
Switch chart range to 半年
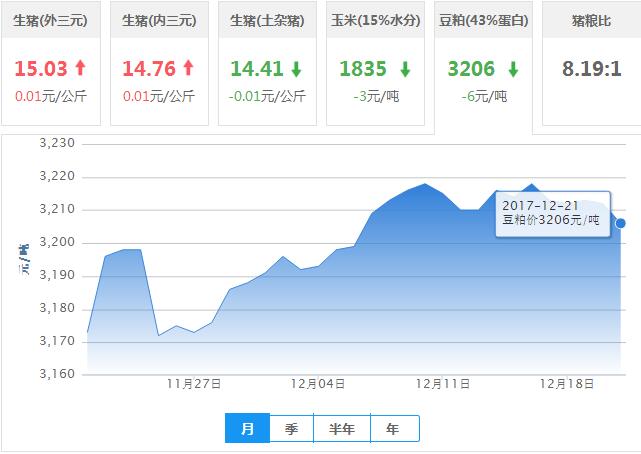[x=342, y=428]
